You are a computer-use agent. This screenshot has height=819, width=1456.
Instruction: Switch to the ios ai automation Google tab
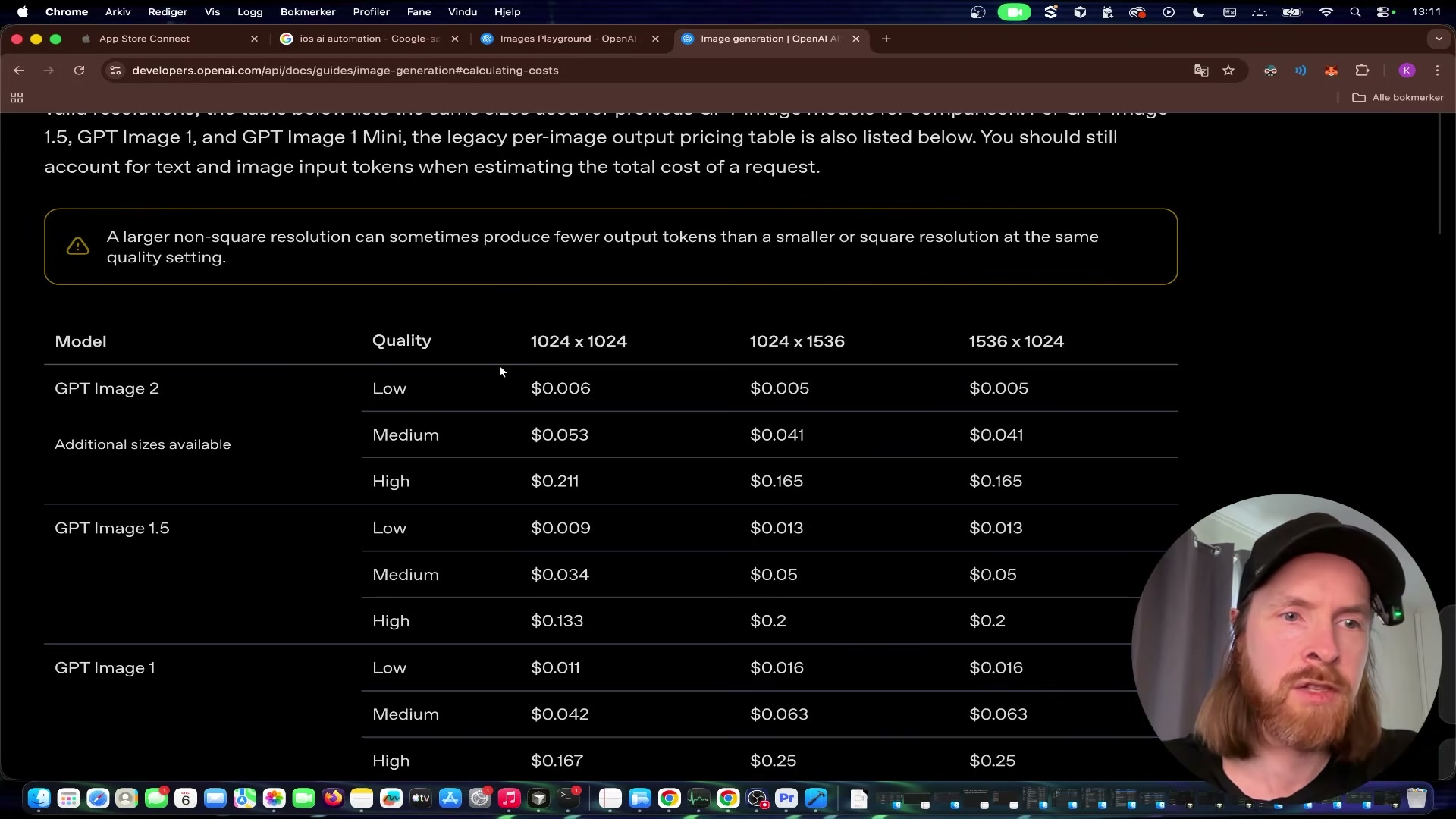(x=369, y=39)
